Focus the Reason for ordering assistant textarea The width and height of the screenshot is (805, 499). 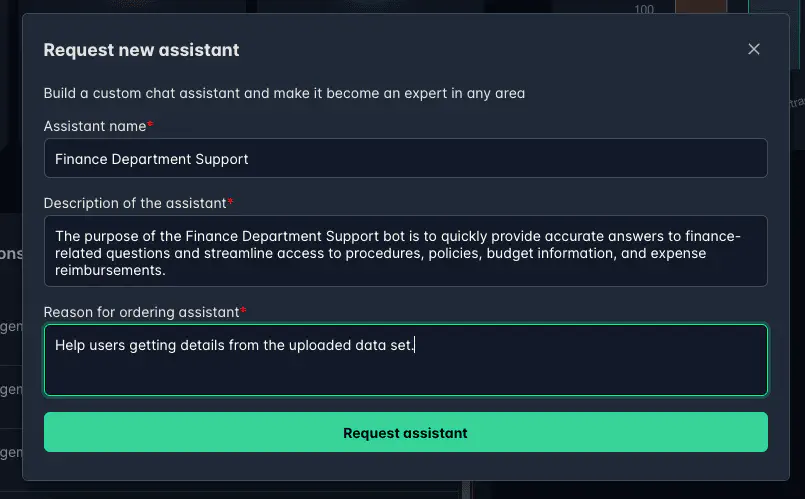(405, 370)
